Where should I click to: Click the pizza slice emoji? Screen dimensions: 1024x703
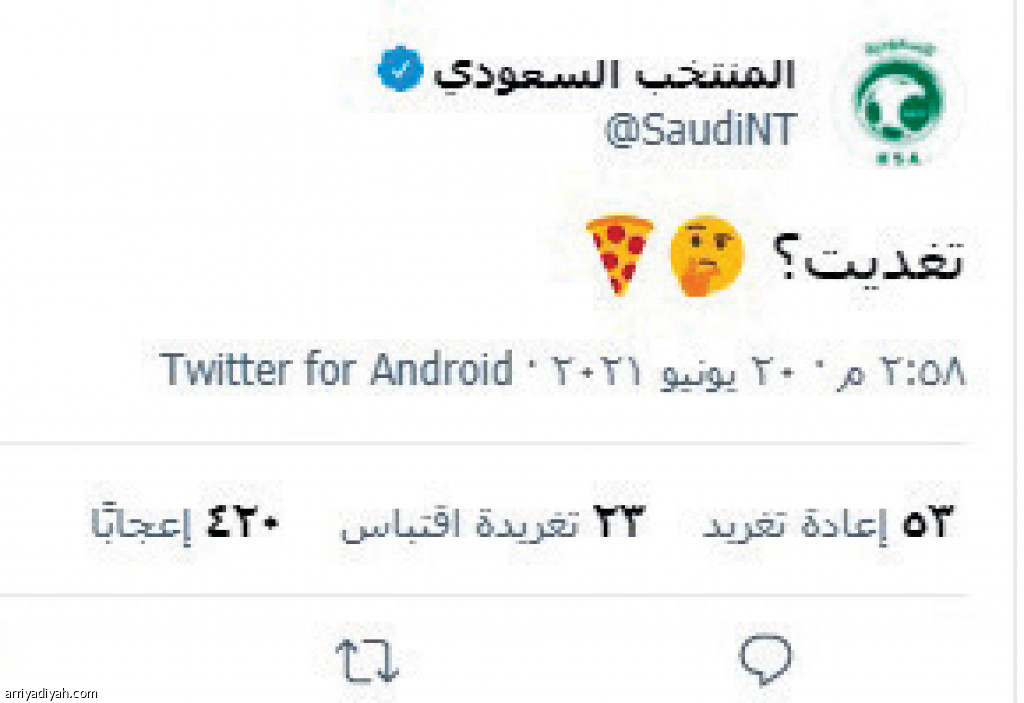click(618, 254)
